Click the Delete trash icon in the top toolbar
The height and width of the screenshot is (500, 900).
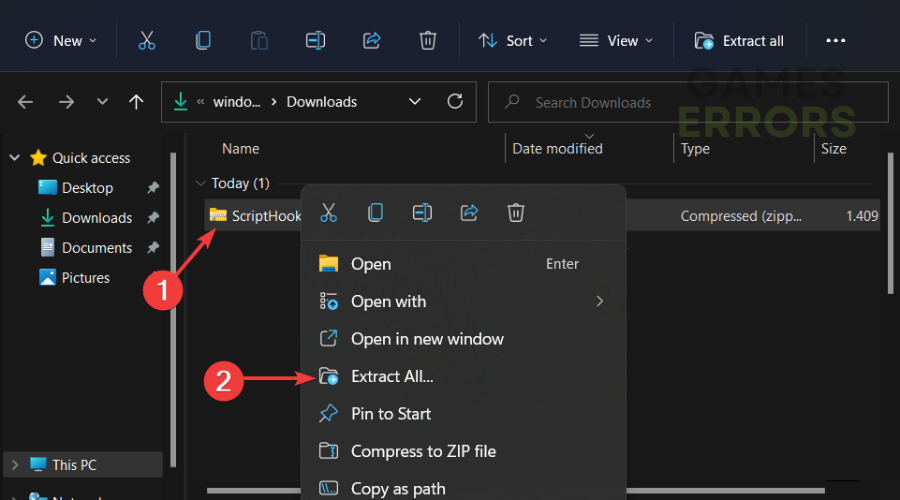click(x=427, y=40)
